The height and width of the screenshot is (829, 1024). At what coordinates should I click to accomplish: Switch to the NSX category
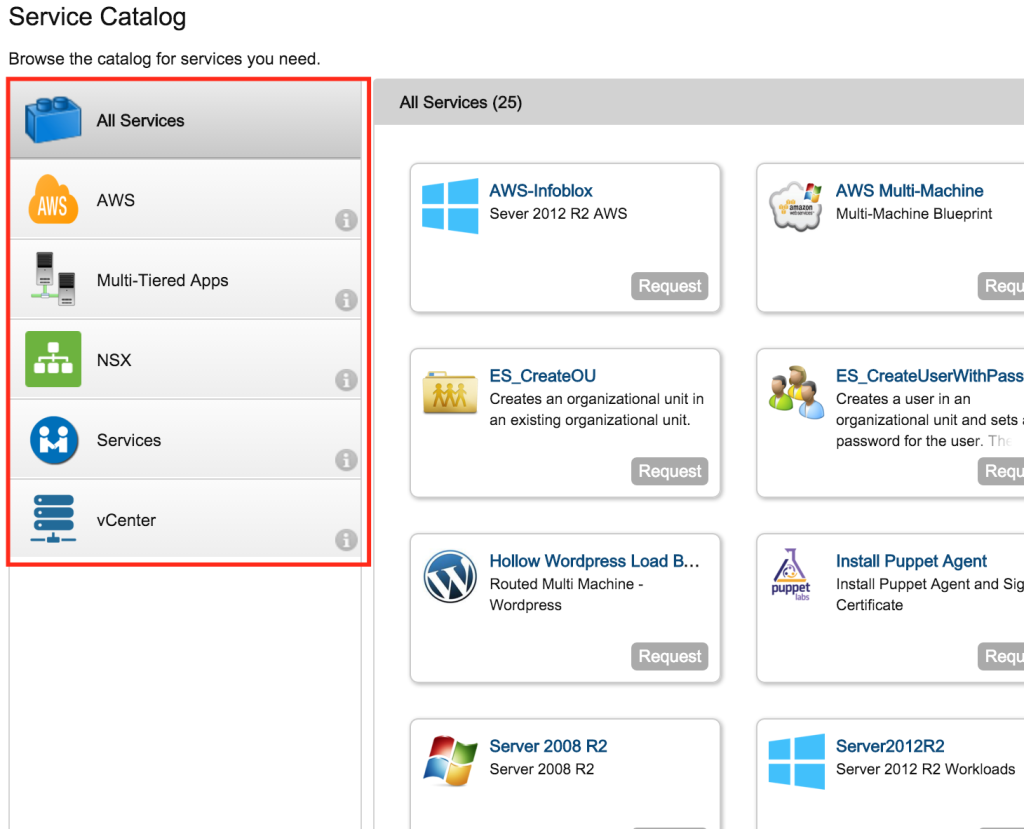114,360
